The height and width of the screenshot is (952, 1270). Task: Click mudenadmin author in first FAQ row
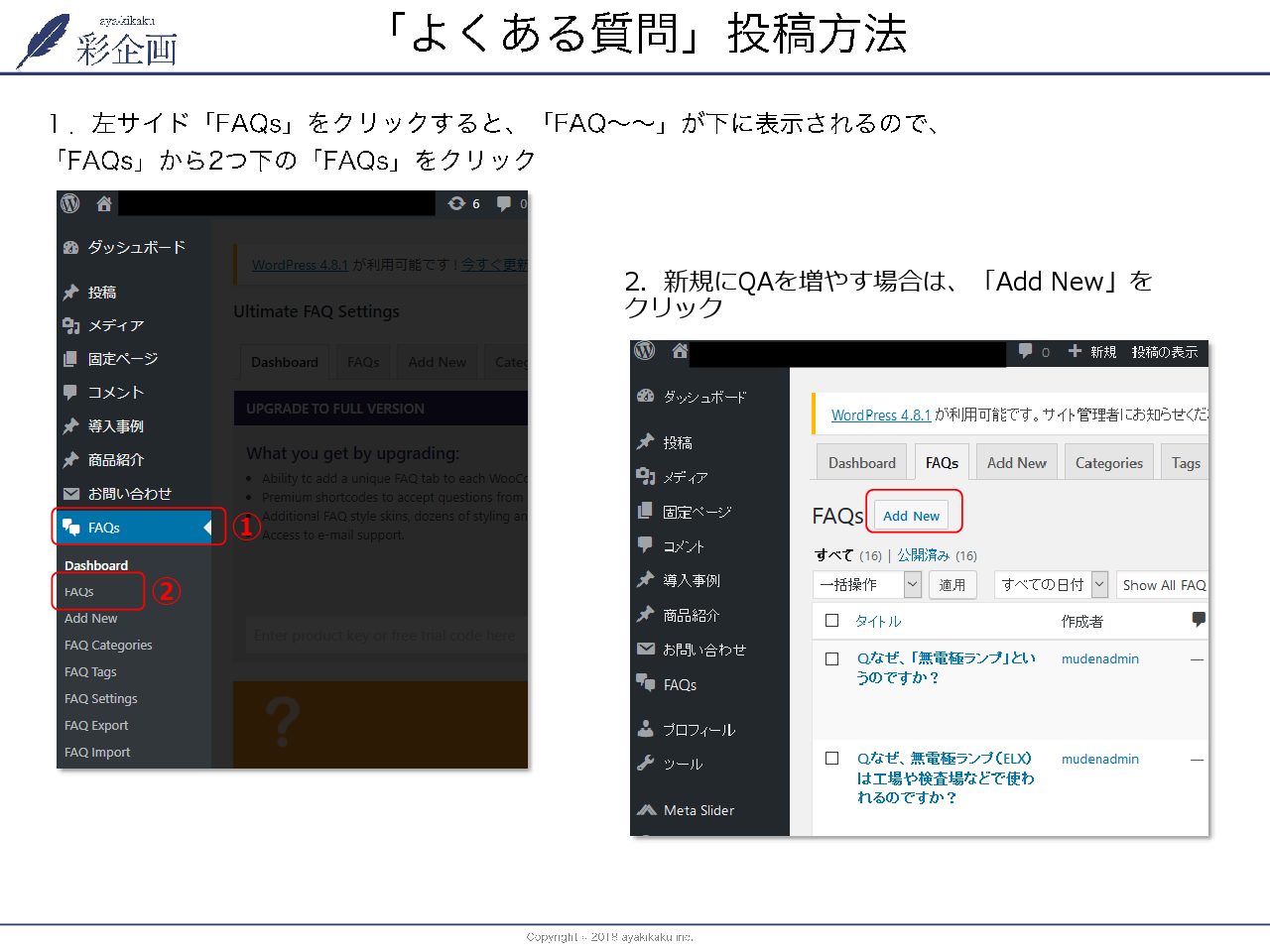[1100, 658]
